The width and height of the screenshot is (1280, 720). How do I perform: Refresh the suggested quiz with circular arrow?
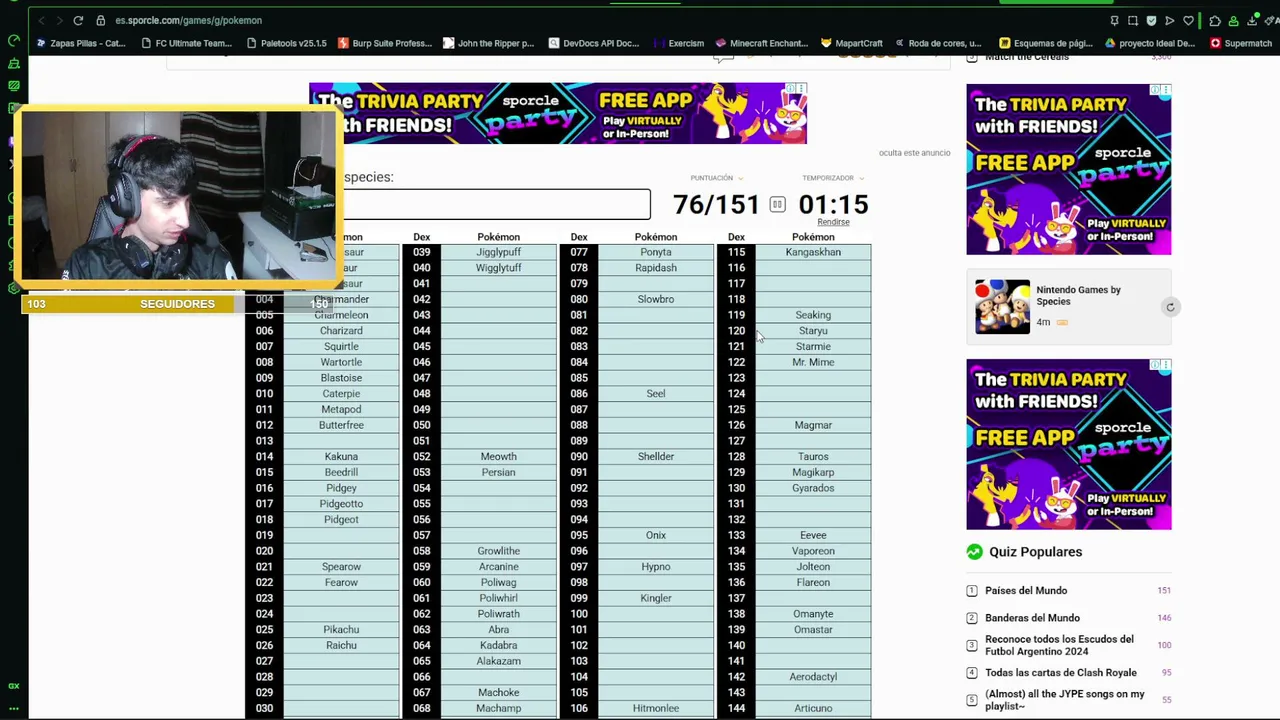(1170, 307)
